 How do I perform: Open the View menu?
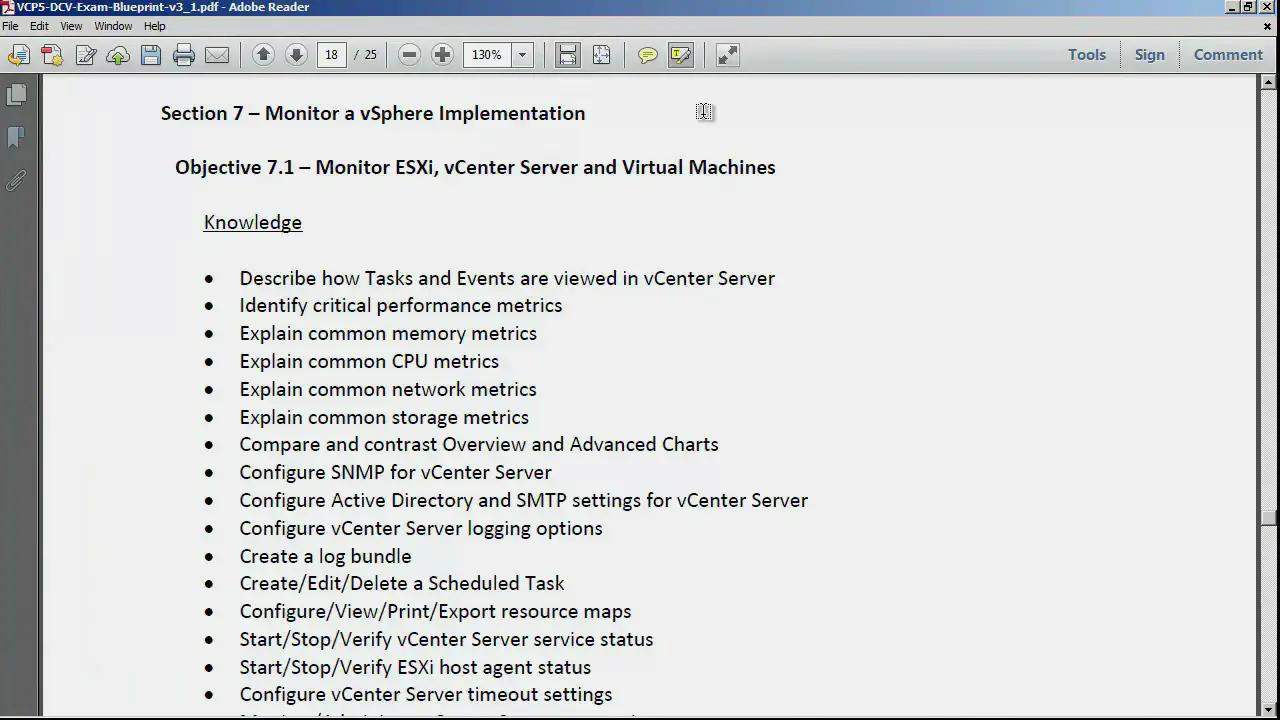[x=71, y=26]
